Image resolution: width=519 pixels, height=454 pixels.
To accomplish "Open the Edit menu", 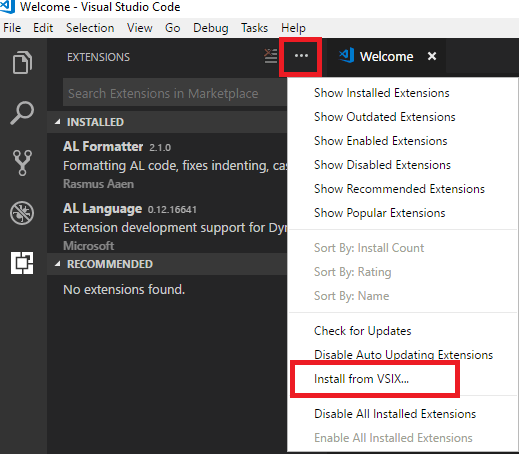I will [43, 28].
